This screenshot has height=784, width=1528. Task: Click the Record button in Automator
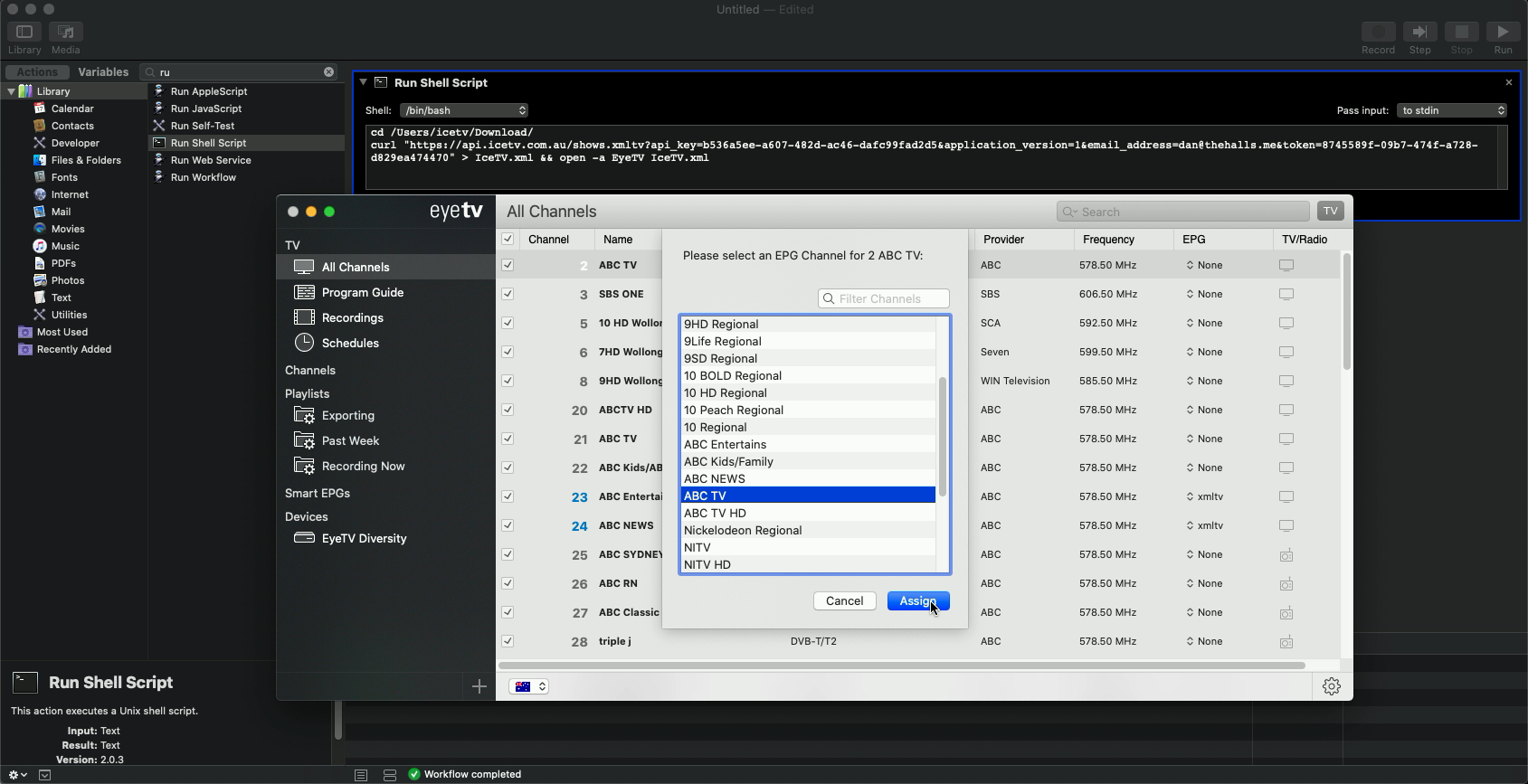tap(1378, 33)
